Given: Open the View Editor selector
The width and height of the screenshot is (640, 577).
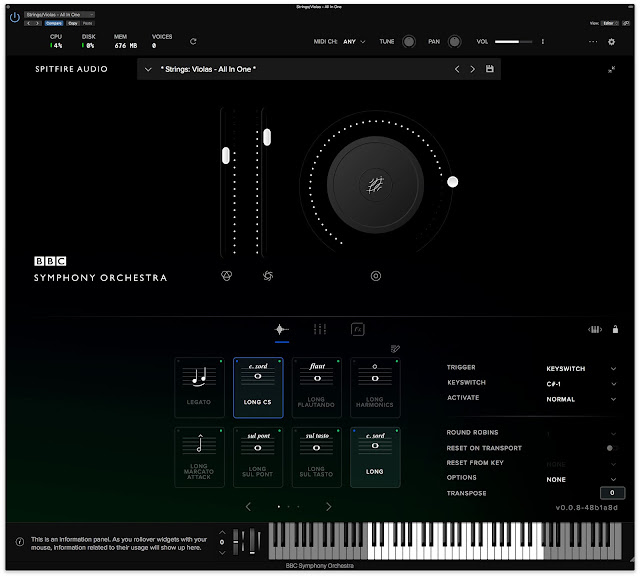Looking at the screenshot, I should tap(610, 23).
